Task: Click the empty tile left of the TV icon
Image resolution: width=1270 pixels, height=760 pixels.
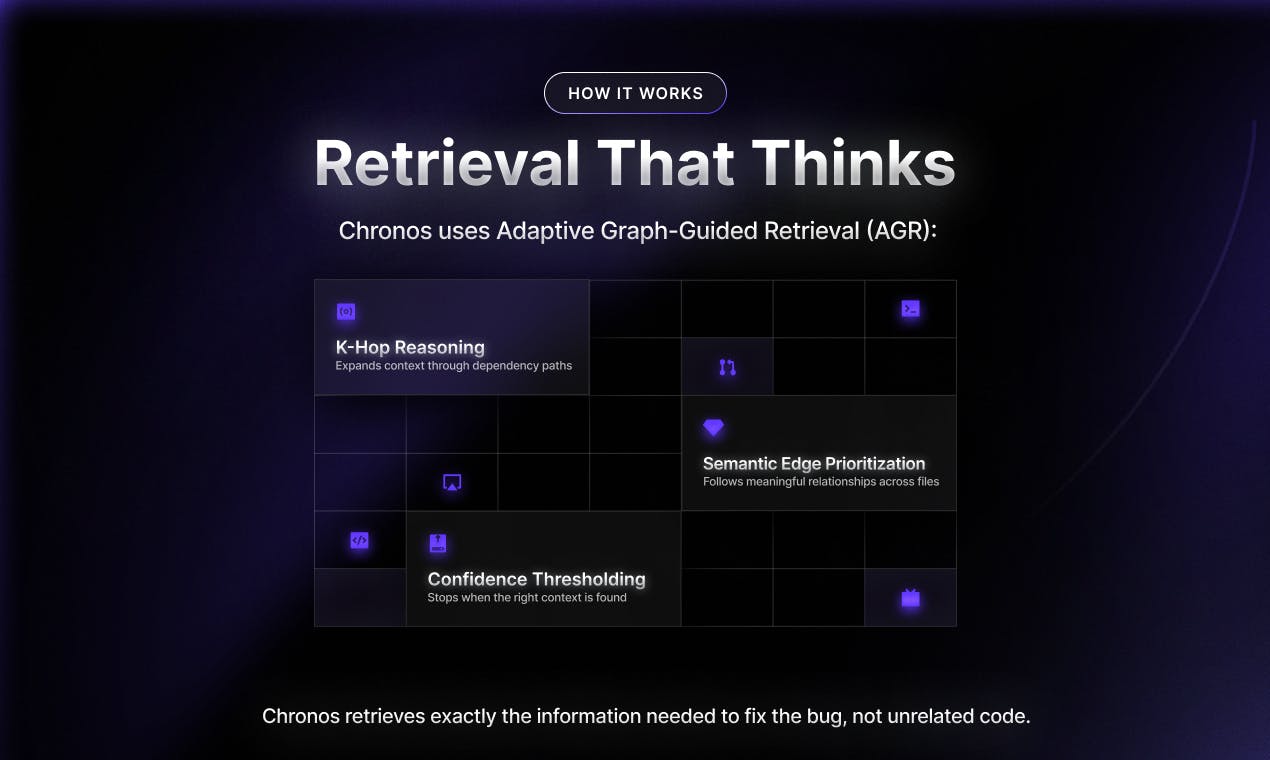Action: [819, 598]
